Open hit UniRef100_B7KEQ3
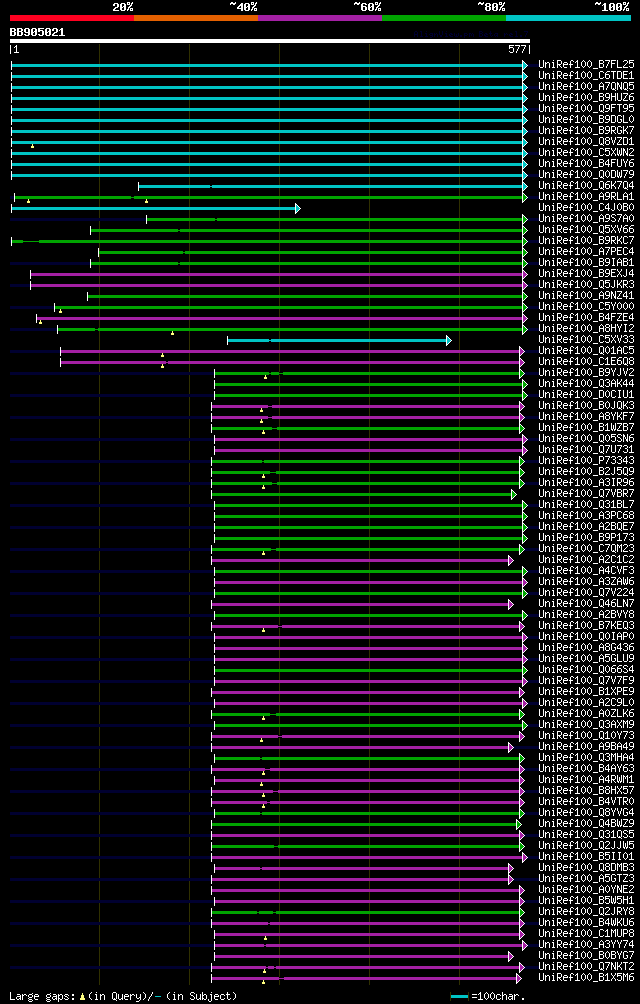Viewport: 640px width, 1004px height. [586, 626]
